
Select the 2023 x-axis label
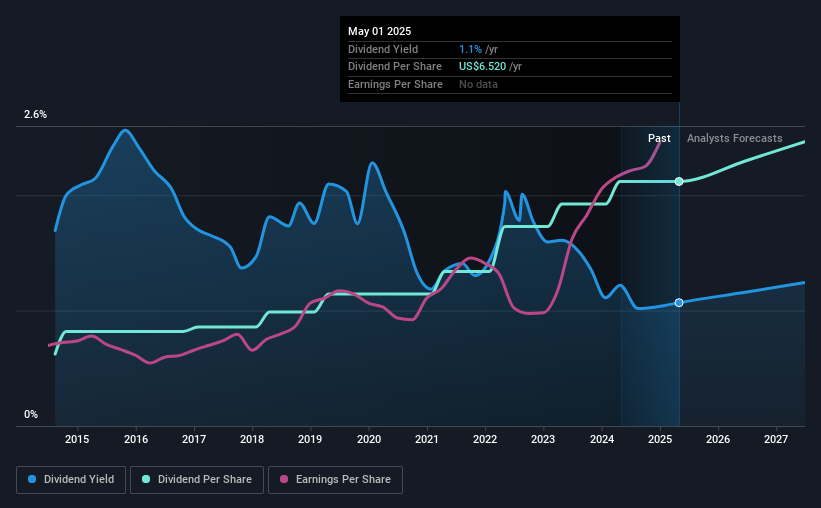(x=543, y=439)
